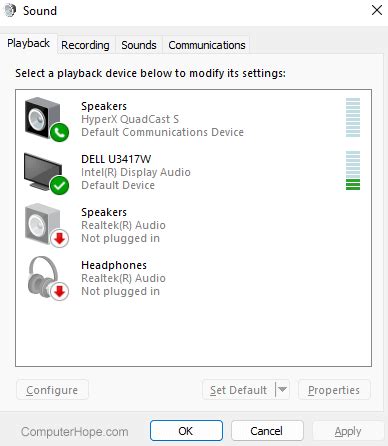Click the red arrow badge on Headphones

(x=59, y=291)
